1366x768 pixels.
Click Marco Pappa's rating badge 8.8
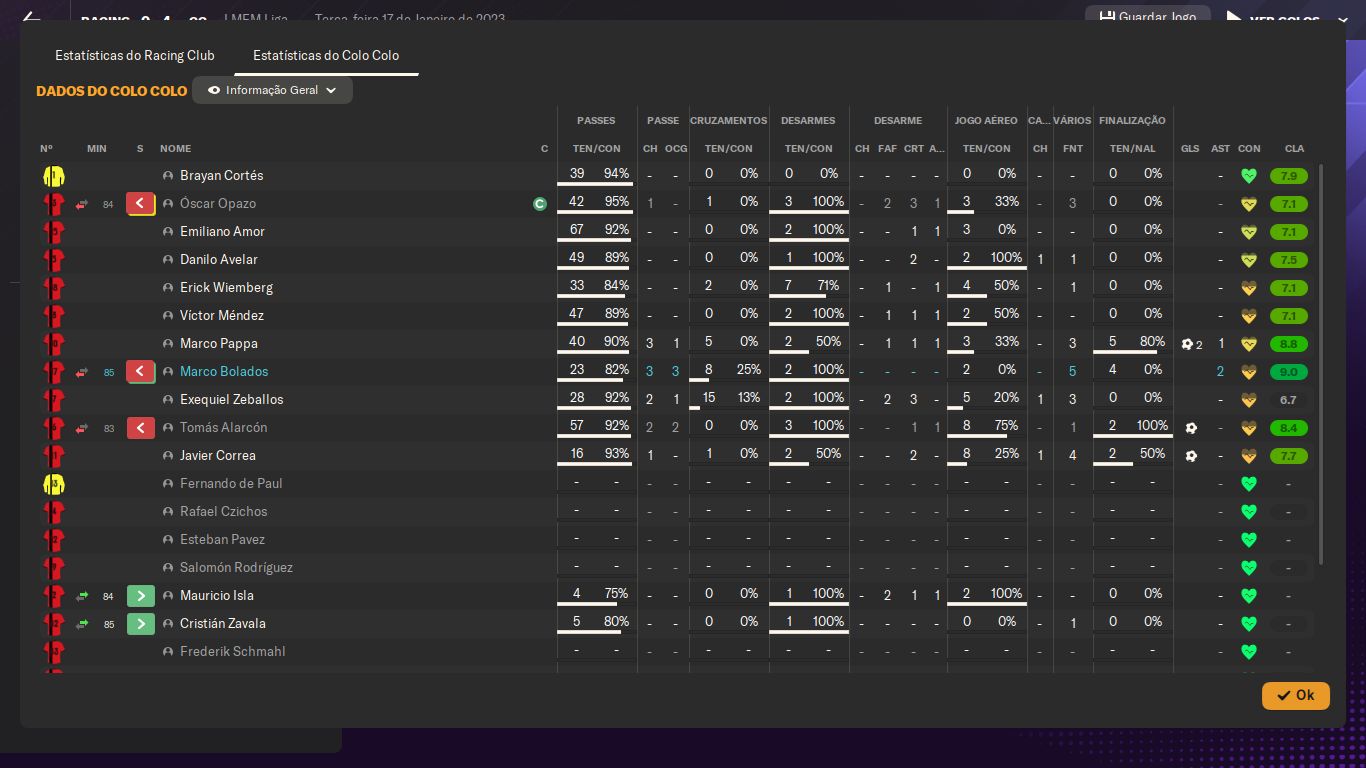(1288, 344)
